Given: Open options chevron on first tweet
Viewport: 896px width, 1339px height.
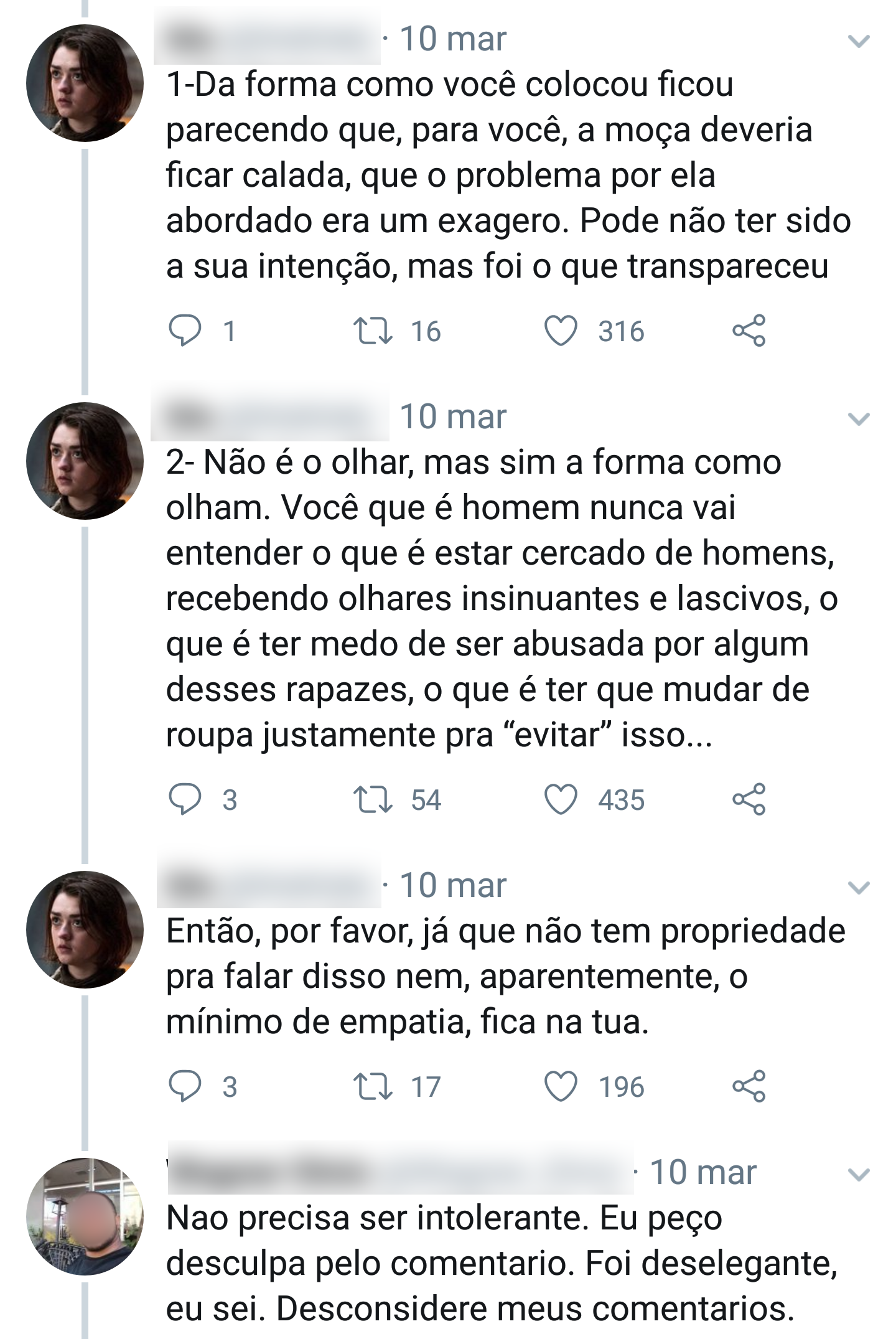Looking at the screenshot, I should point(859,41).
